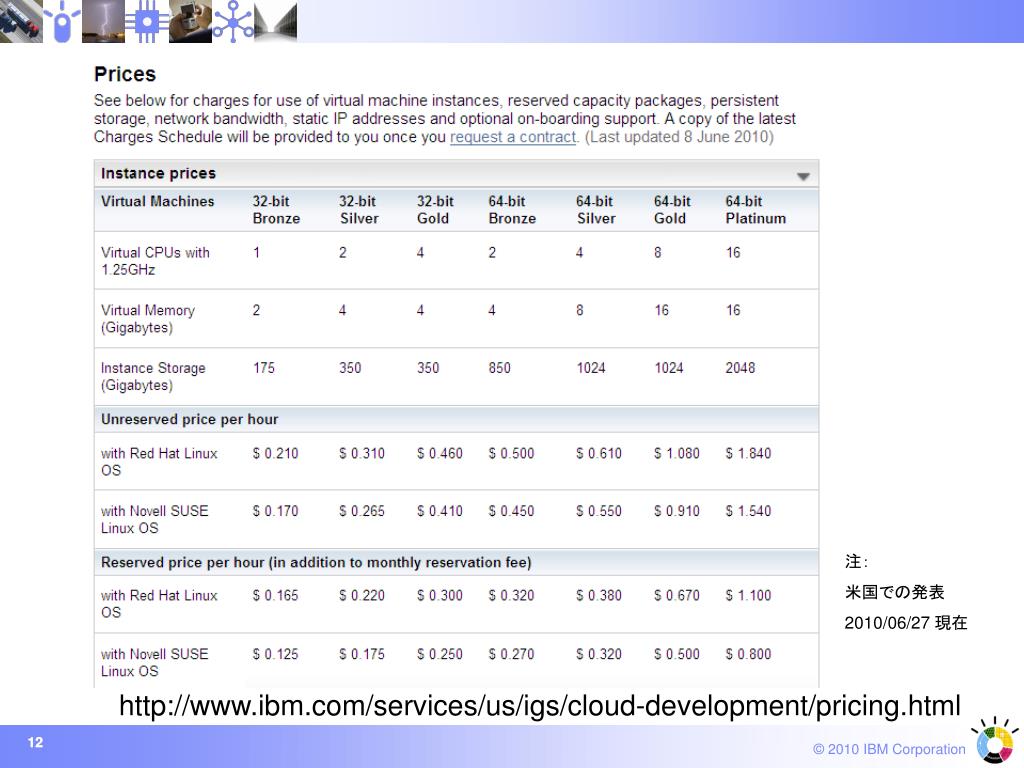Click the slide number 12
The image size is (1024, 768).
[35, 743]
